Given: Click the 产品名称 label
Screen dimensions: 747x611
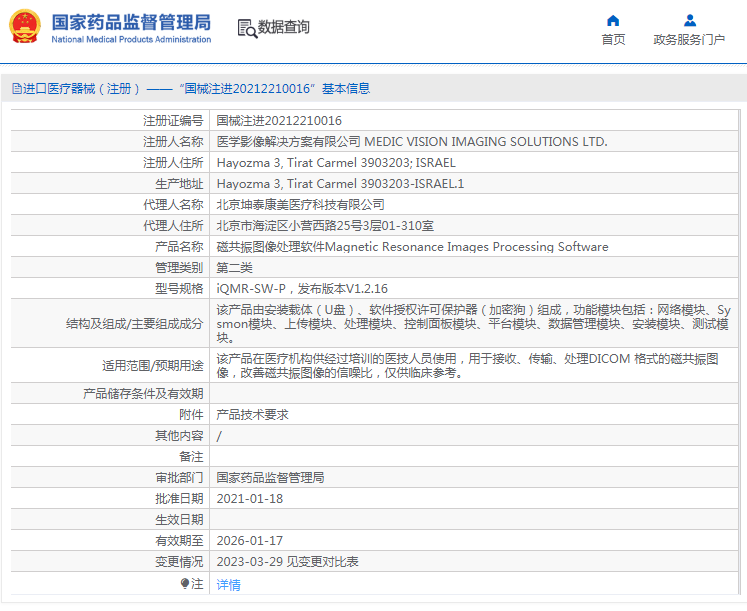Looking at the screenshot, I should (179, 247).
